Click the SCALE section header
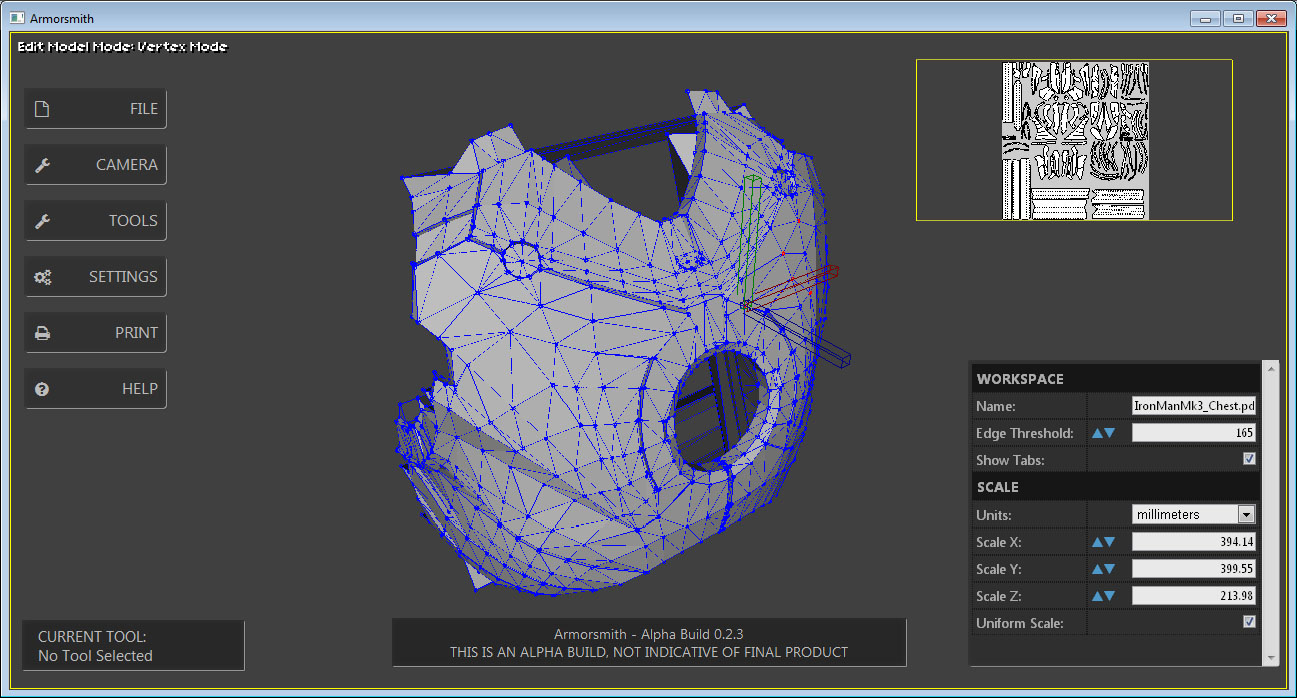Screen dimensions: 1297x698 pyautogui.click(x=1115, y=487)
